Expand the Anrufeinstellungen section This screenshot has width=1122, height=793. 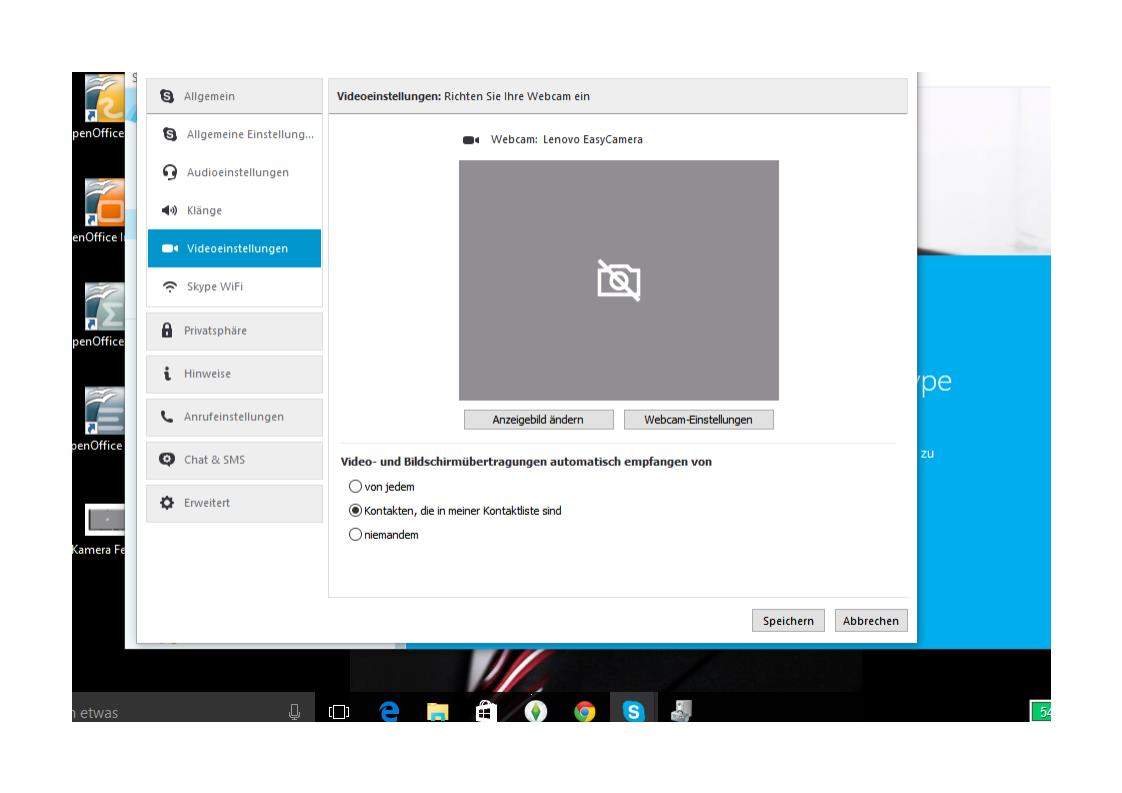234,417
